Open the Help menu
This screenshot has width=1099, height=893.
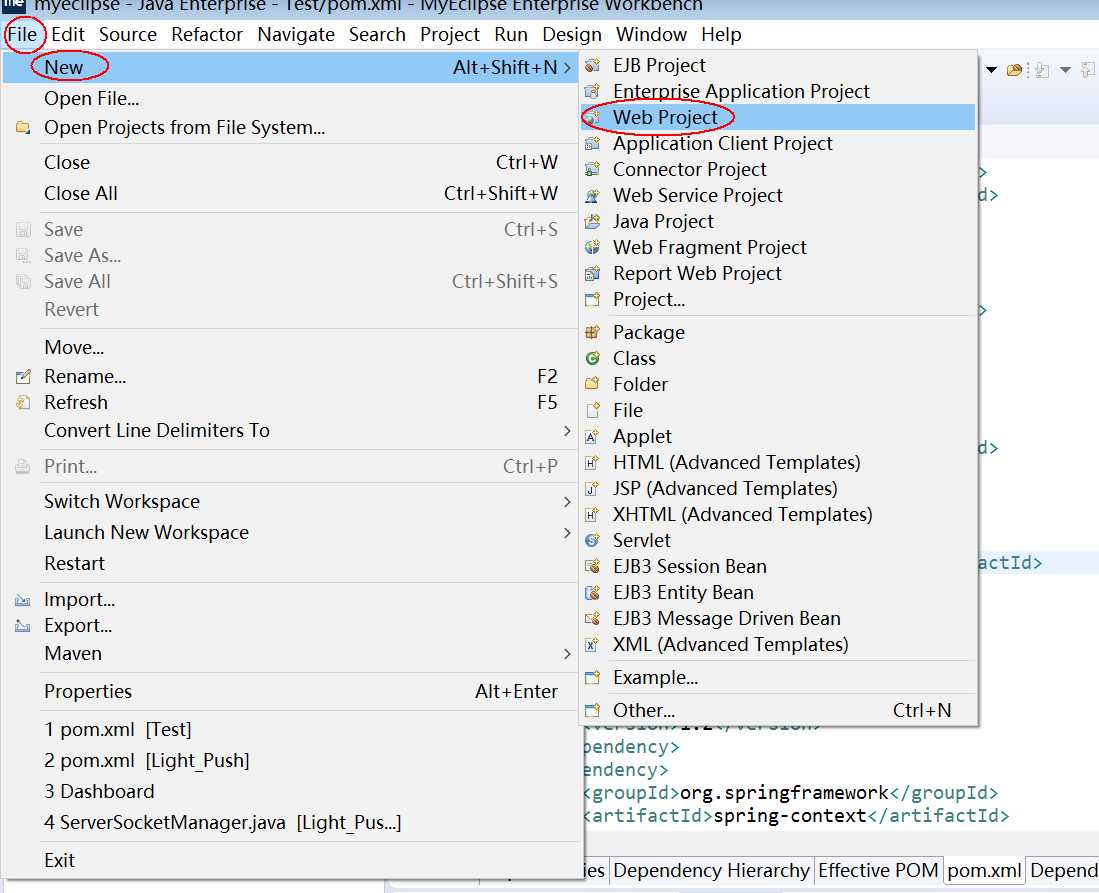click(x=721, y=34)
